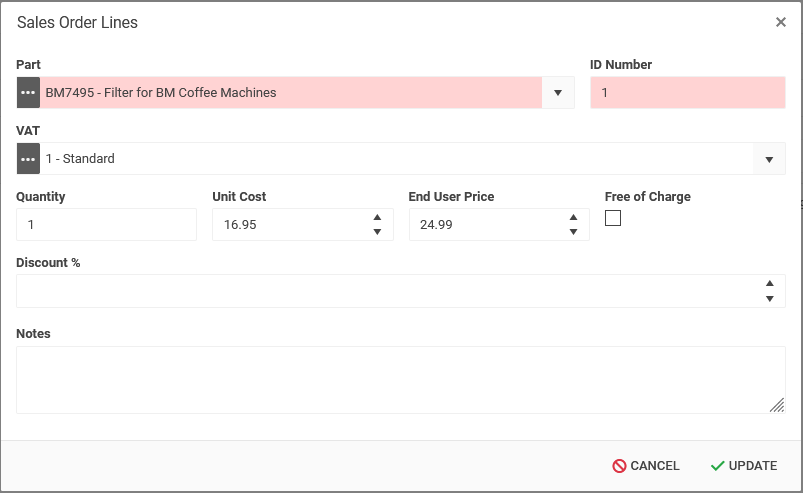Decrease Unit Cost with down arrow
Viewport: 803px width, 493px height.
(x=377, y=232)
